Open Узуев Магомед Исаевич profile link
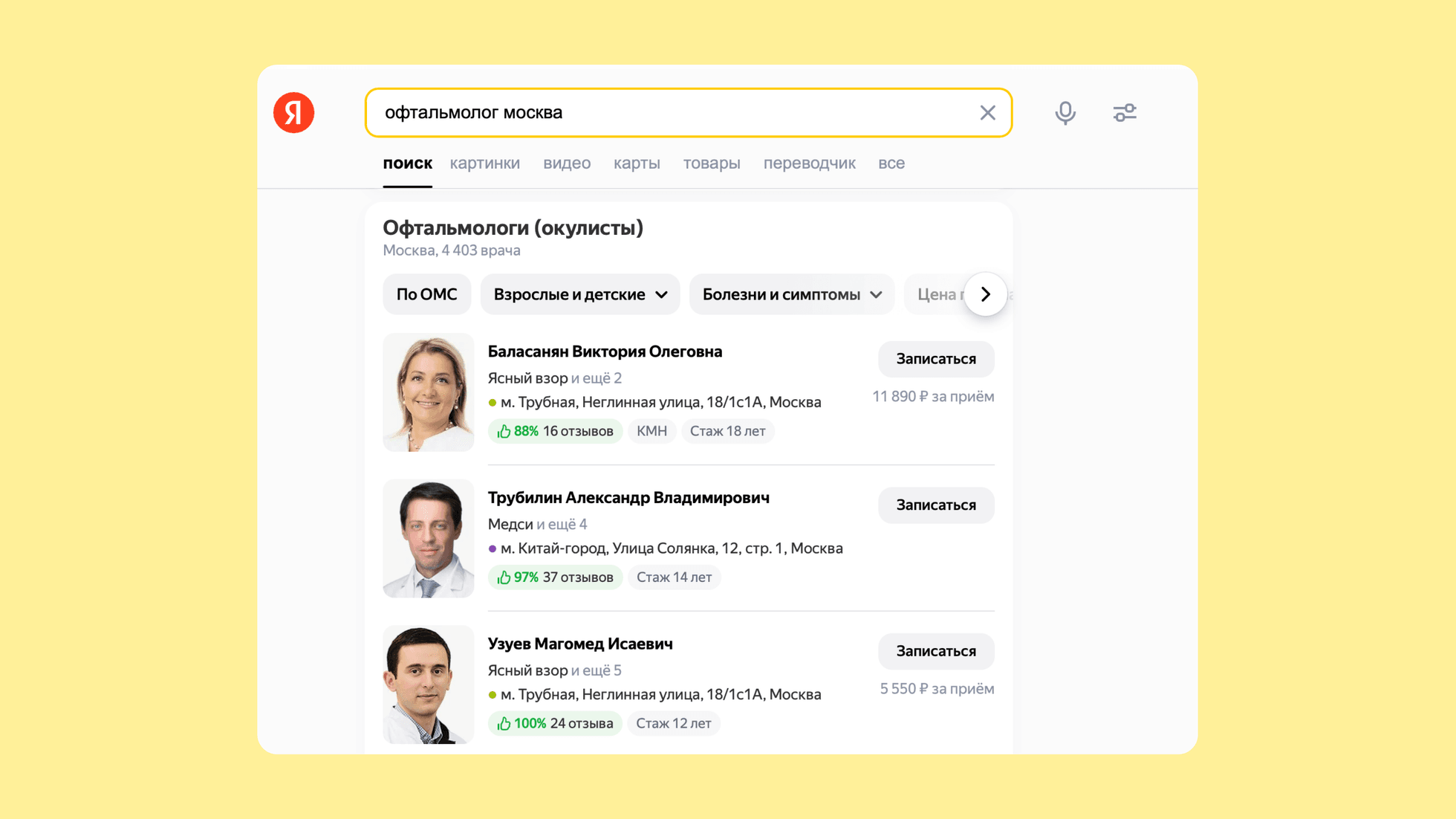 [580, 644]
